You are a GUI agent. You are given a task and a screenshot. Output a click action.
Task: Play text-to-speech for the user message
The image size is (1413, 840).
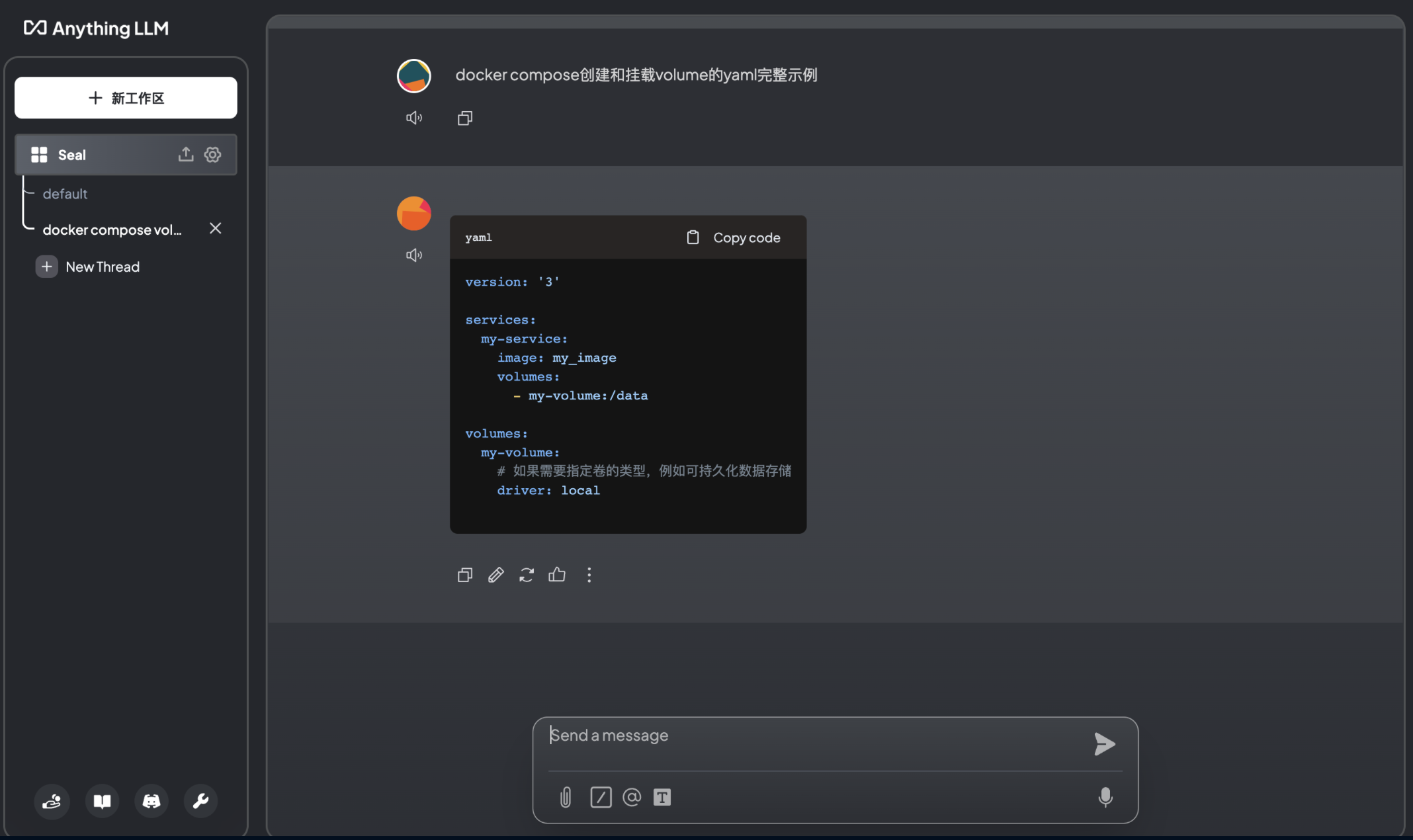414,118
